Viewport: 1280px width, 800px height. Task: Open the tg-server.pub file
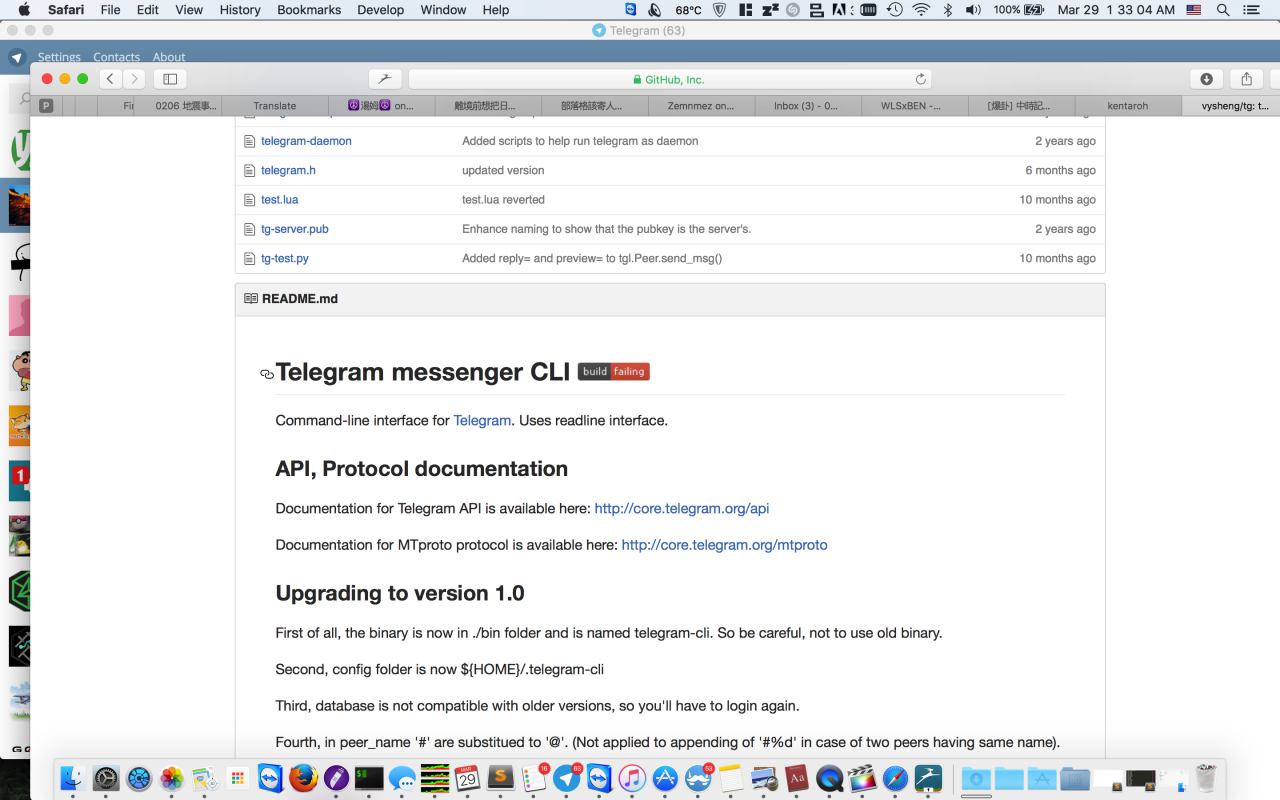coord(295,229)
